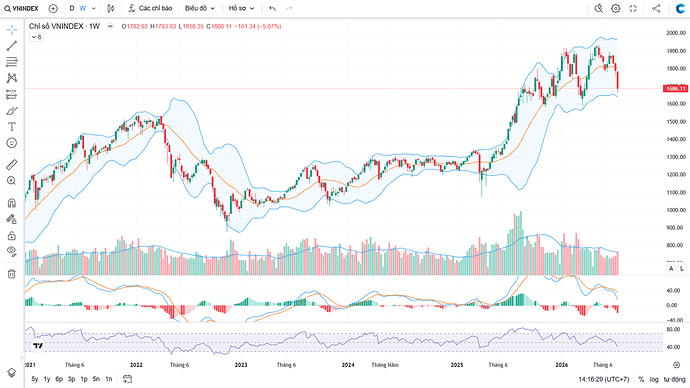Select the text annotation tool
Viewport: 690px width, 388px height.
[x=12, y=127]
